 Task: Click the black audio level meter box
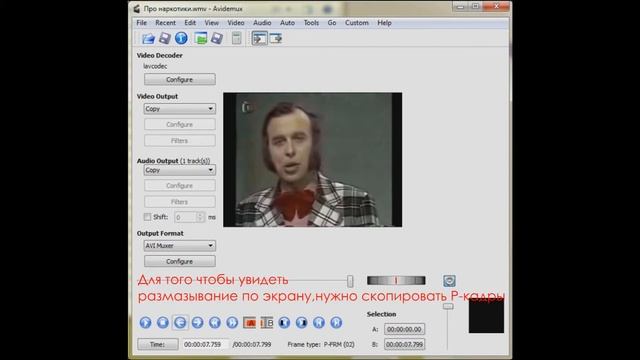coord(486,316)
